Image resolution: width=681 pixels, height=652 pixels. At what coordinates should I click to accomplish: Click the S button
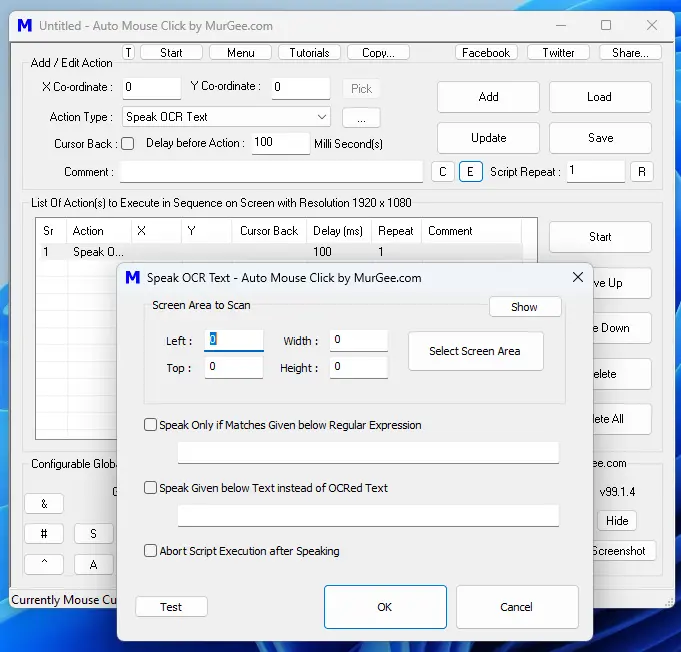pyautogui.click(x=94, y=533)
